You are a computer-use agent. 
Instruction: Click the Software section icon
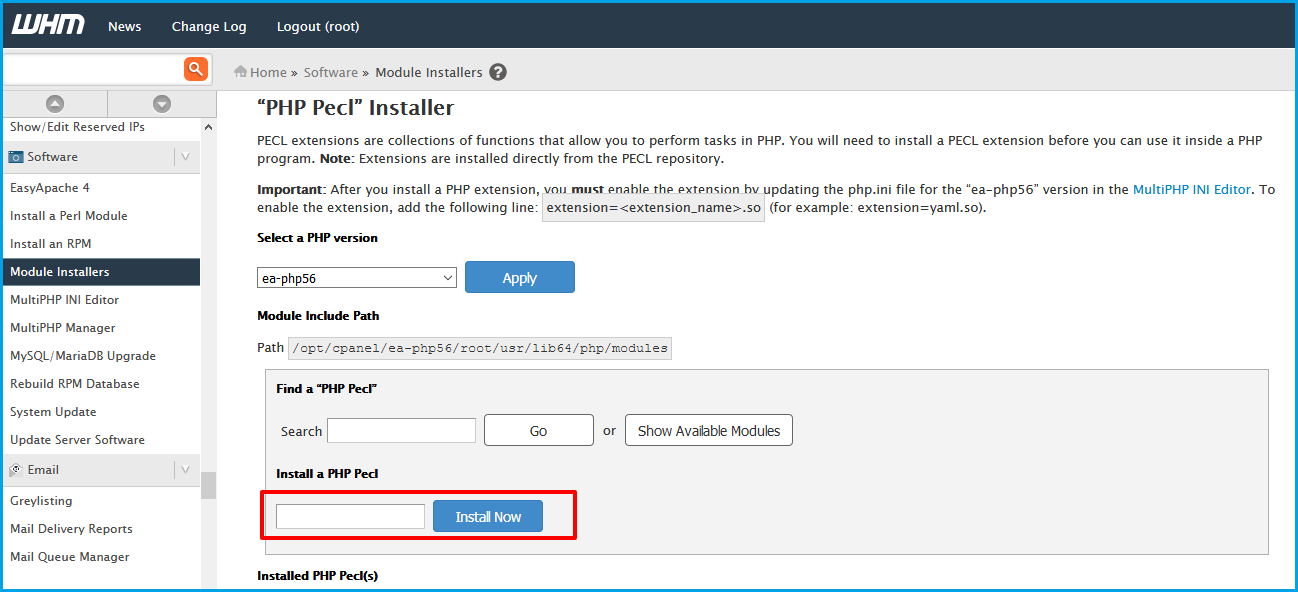click(16, 157)
